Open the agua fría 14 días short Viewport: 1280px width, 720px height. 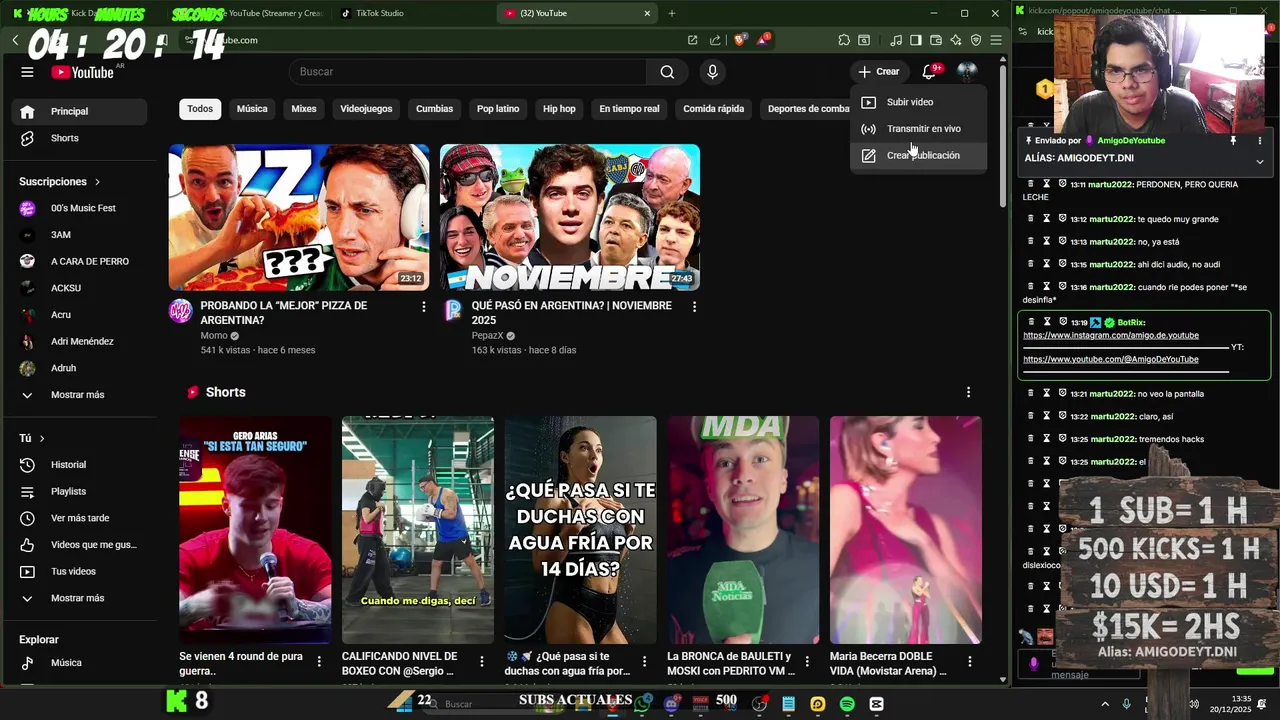point(580,530)
